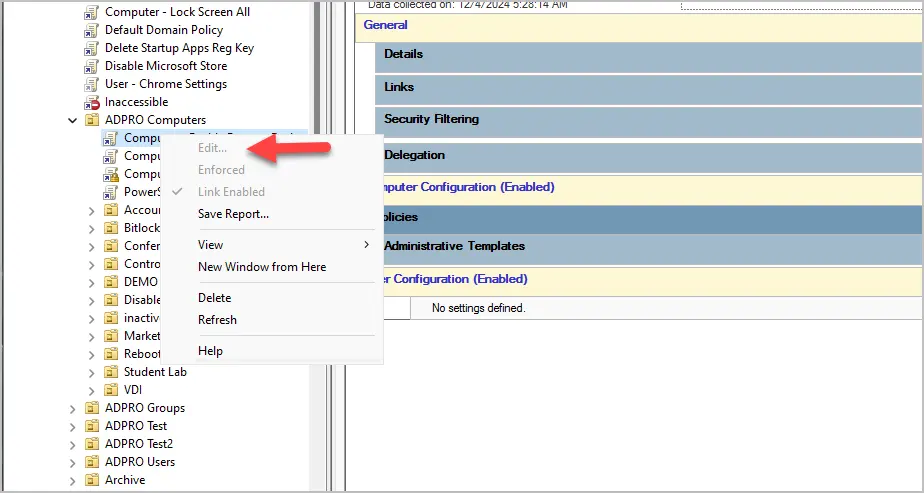The image size is (924, 493).
Task: Choose Save Report from context menu
Action: (x=233, y=214)
